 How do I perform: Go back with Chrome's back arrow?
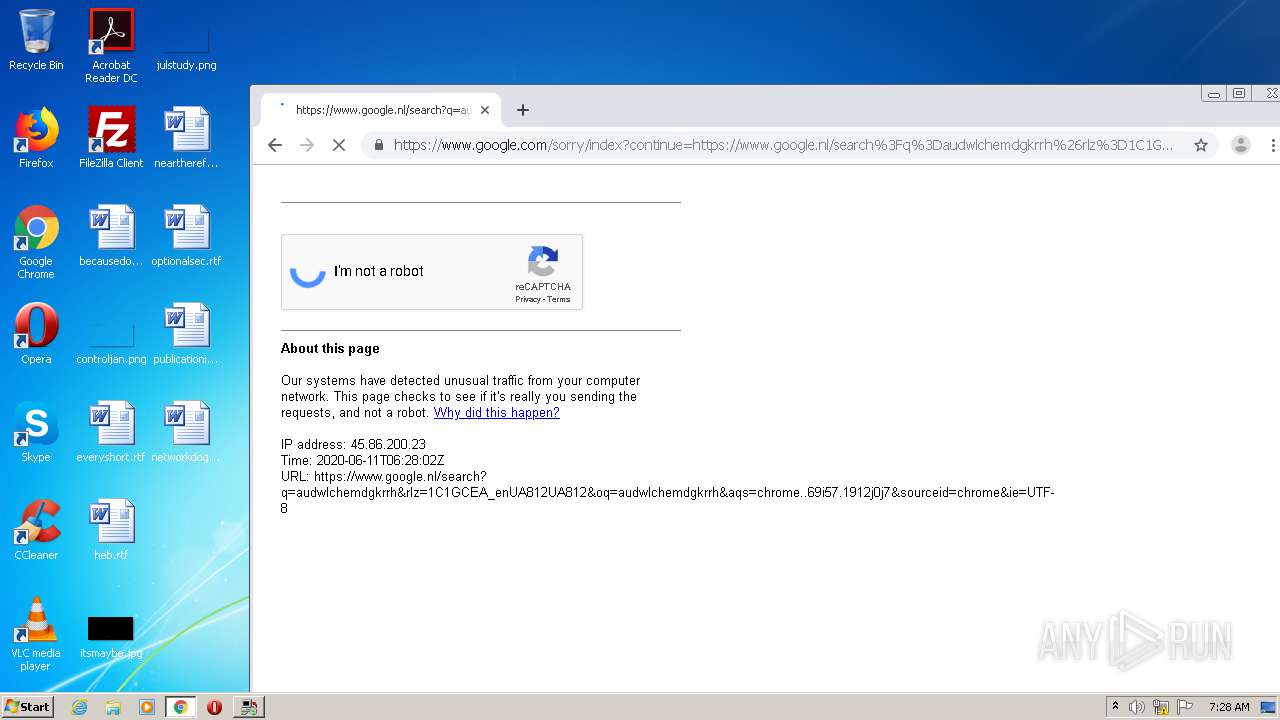pyautogui.click(x=275, y=145)
